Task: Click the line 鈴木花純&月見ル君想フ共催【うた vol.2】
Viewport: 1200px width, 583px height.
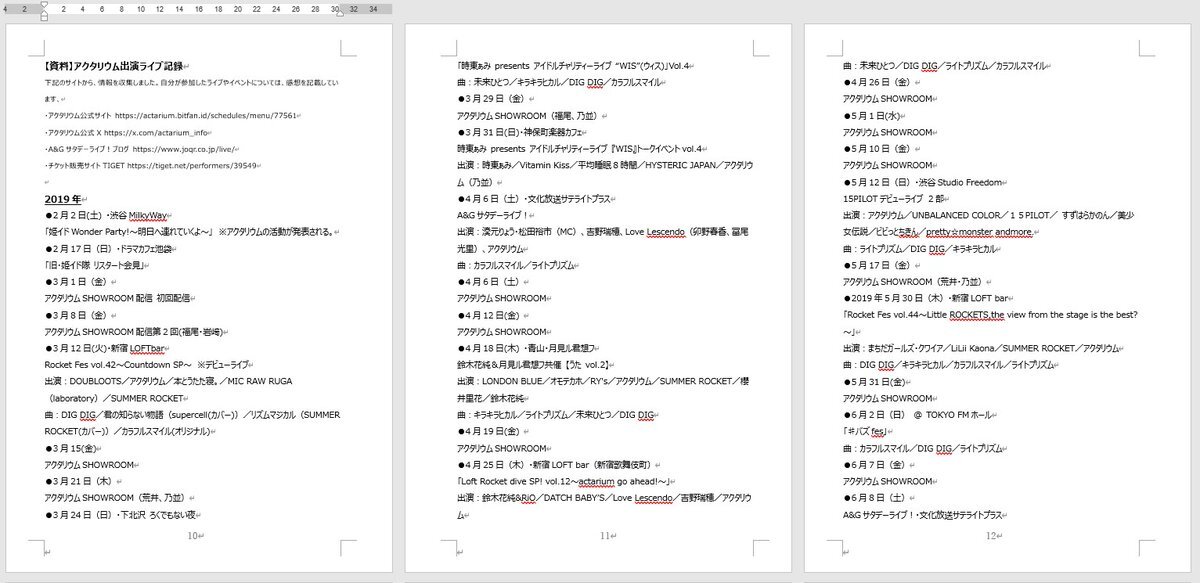Action: (x=536, y=365)
